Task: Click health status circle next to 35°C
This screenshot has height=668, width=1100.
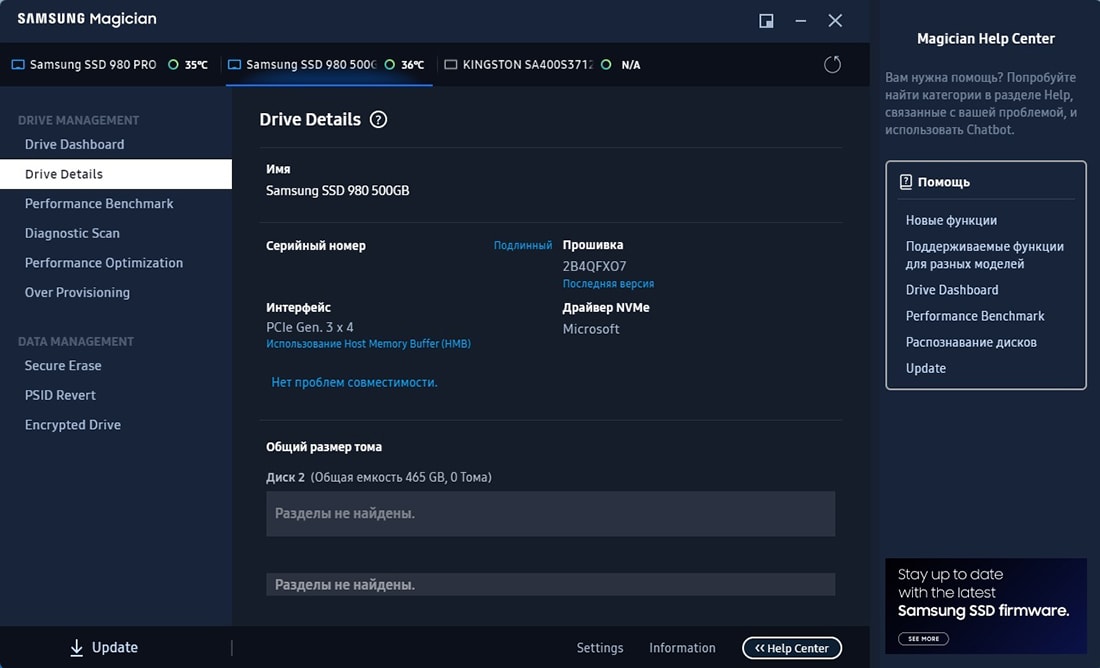Action: point(173,65)
